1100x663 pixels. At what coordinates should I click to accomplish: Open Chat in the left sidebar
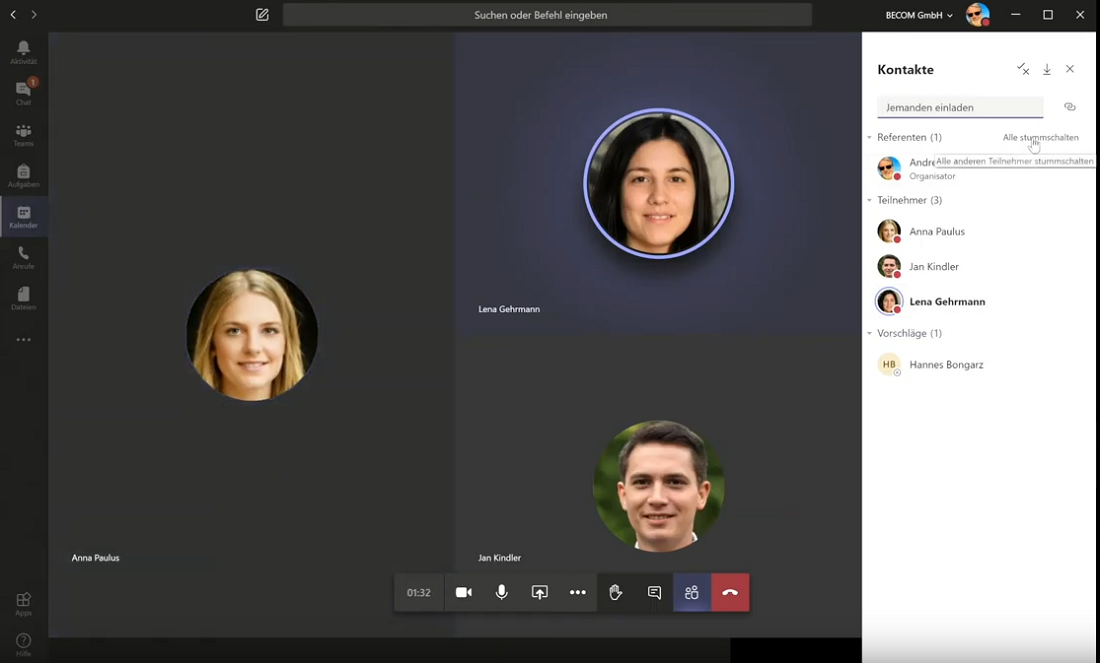(23, 93)
